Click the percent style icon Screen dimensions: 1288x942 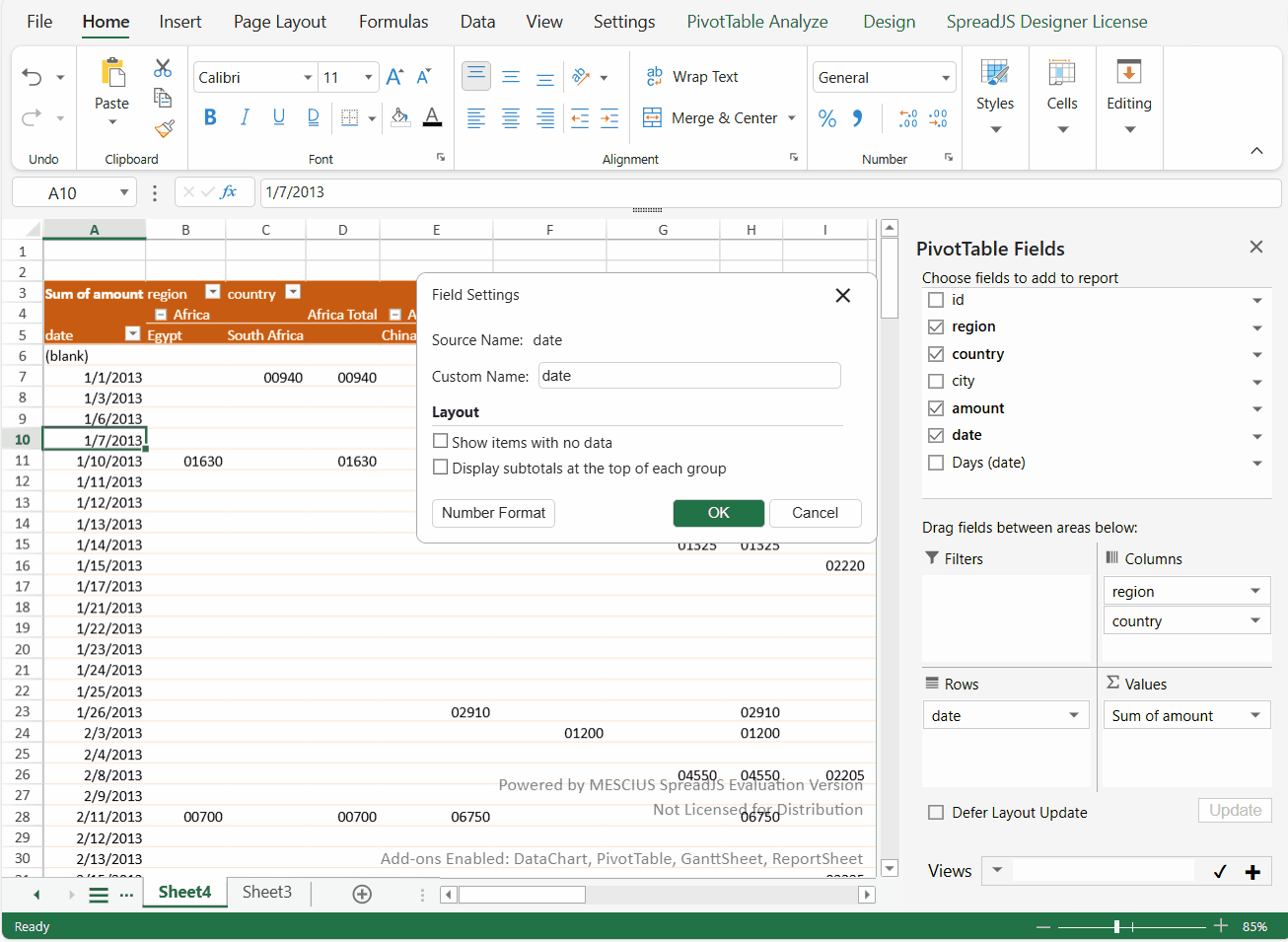click(827, 119)
